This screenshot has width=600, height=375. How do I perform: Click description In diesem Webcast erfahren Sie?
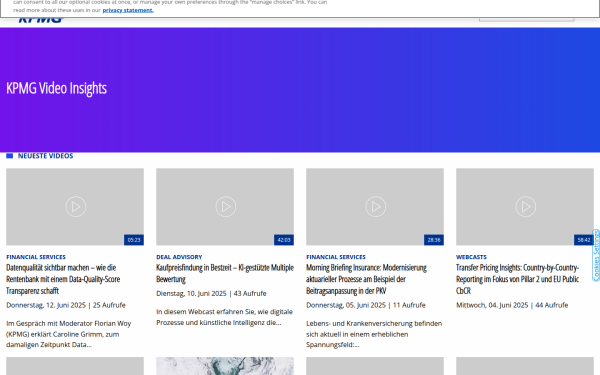click(x=225, y=317)
